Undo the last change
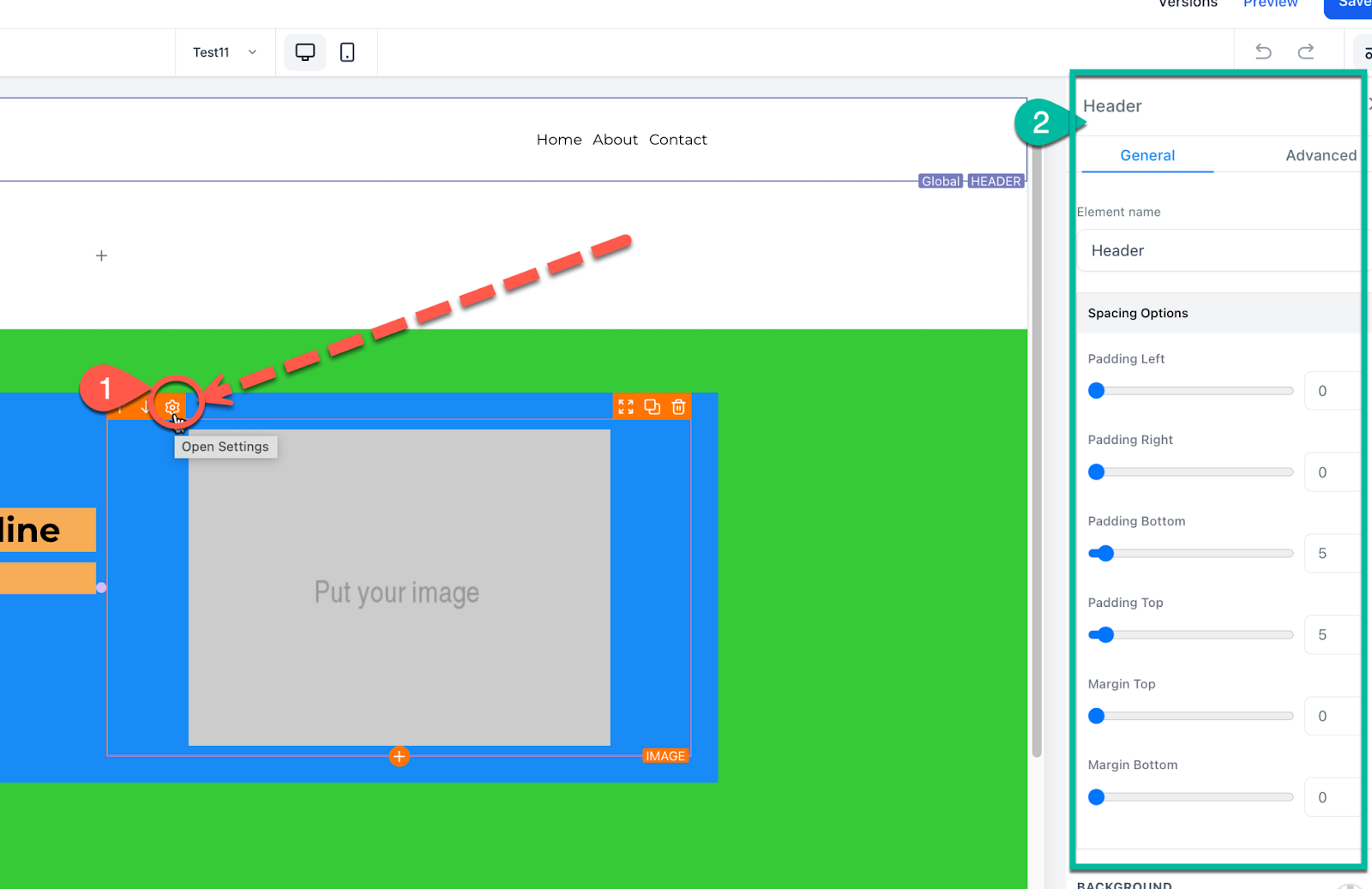 1263,52
